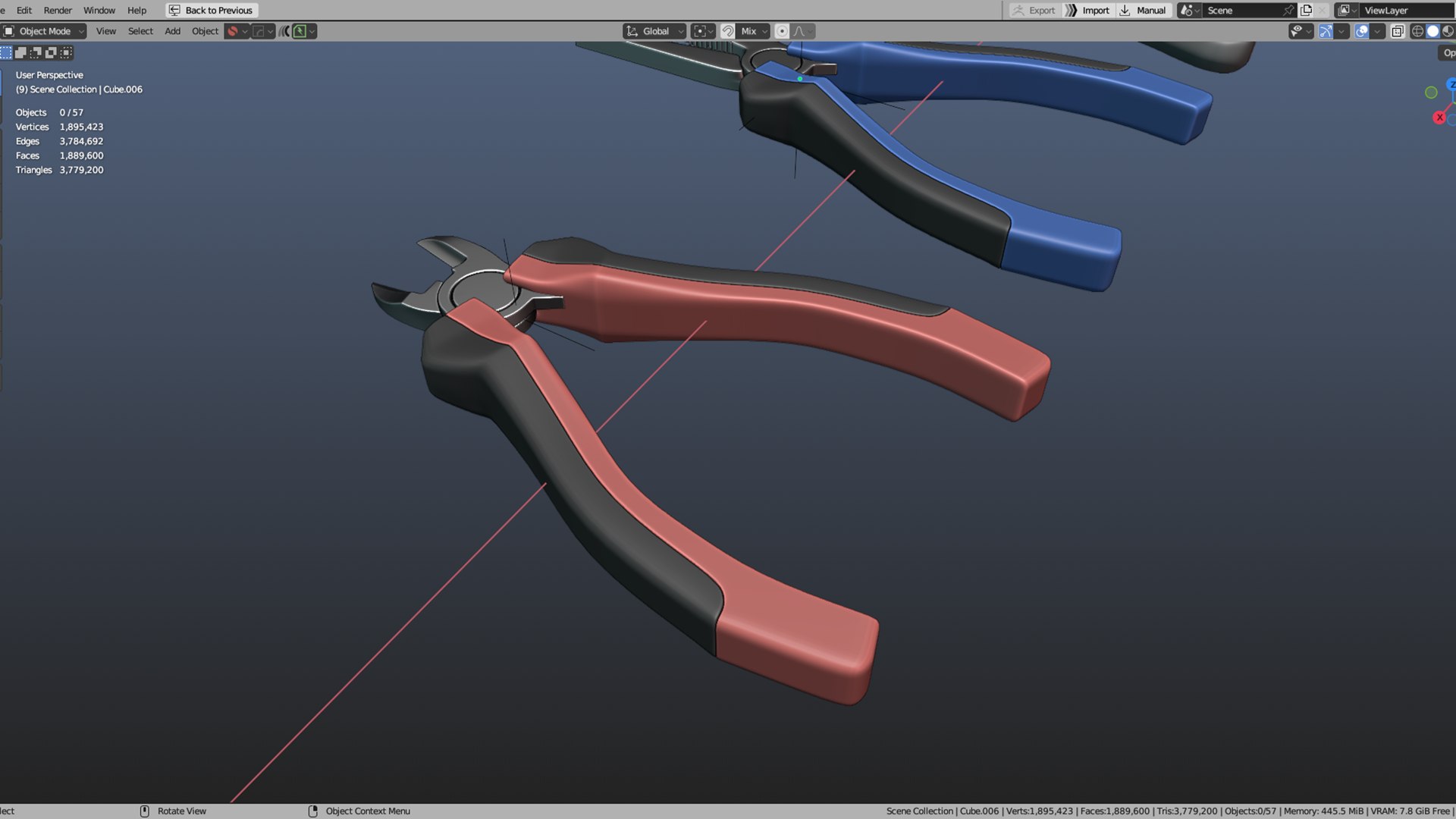This screenshot has height=819, width=1456.
Task: Click the Add new scene icon
Action: point(1306,10)
